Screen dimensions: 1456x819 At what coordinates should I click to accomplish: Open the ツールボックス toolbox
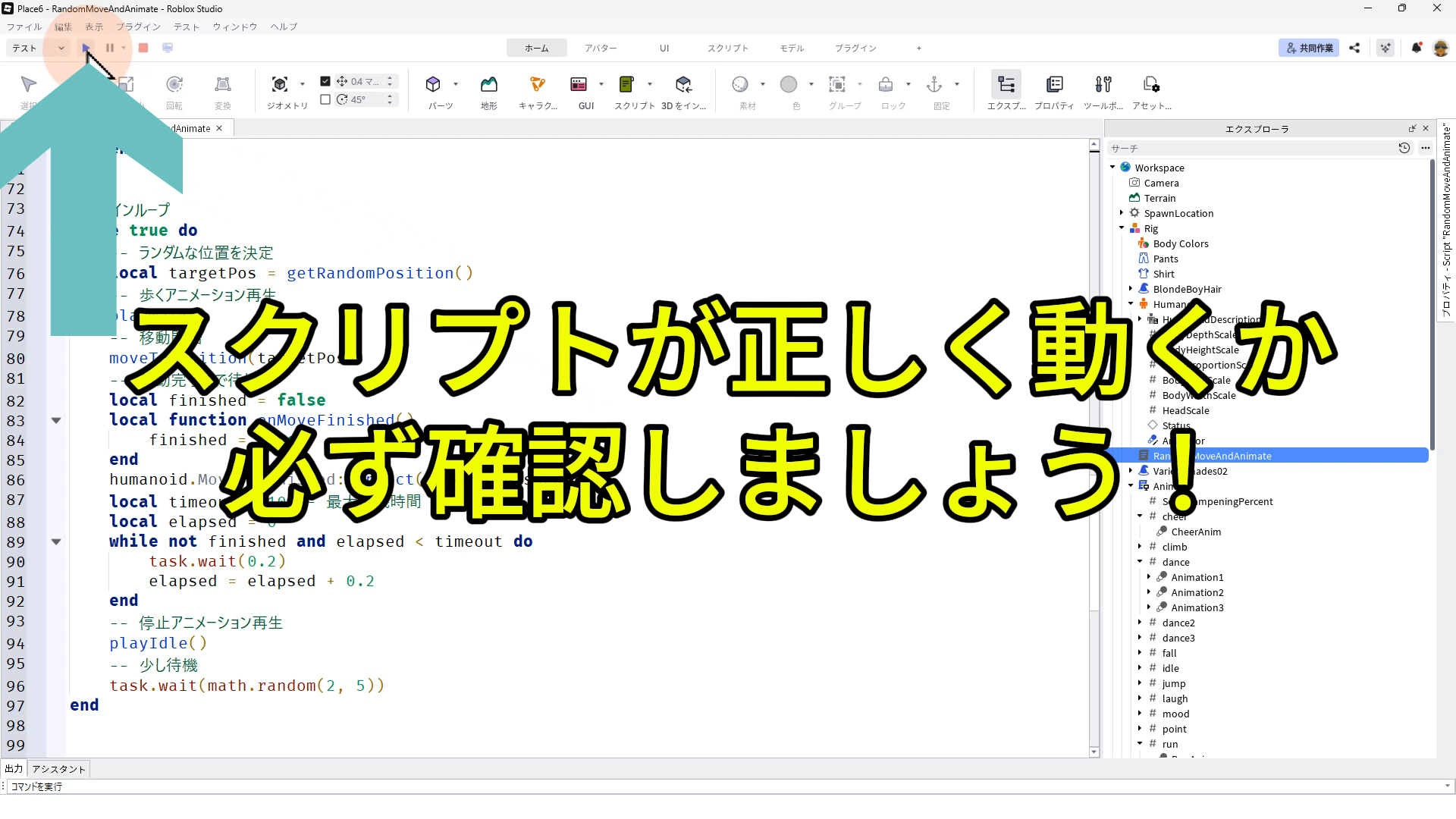tap(1103, 84)
